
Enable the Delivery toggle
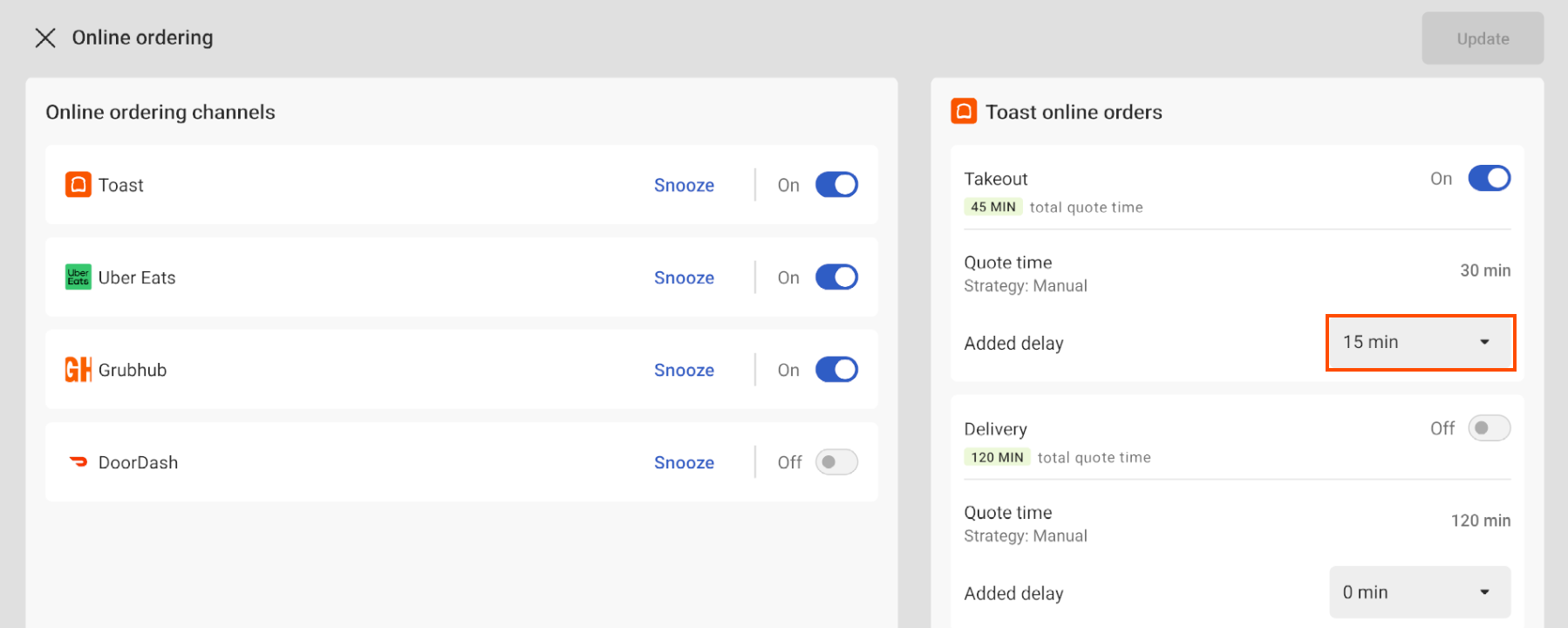(x=1490, y=428)
